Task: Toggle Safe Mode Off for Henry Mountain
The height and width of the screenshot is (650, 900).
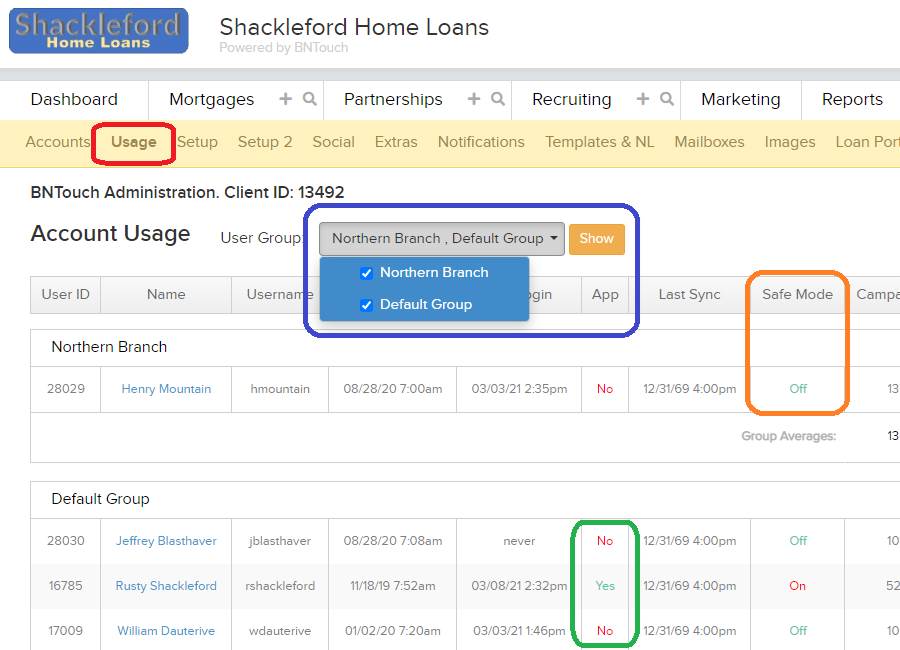Action: (x=798, y=389)
